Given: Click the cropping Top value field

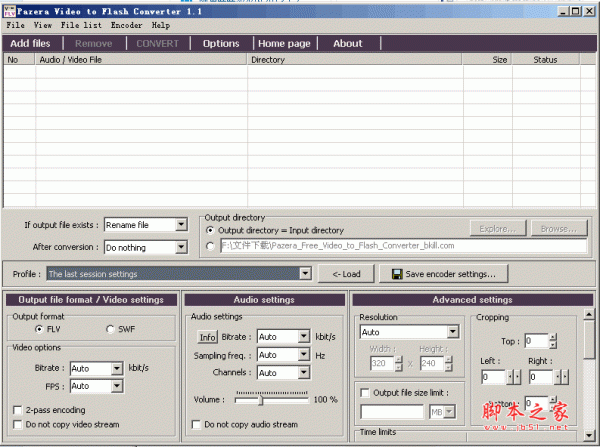Looking at the screenshot, I should (x=537, y=341).
